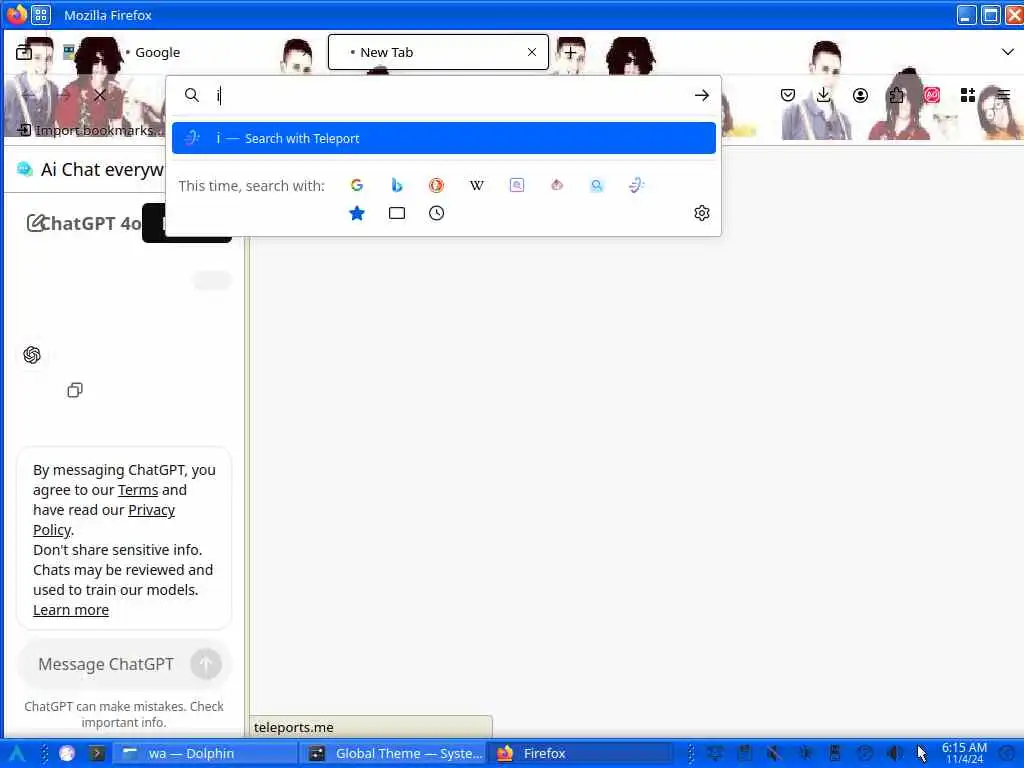
Task: Click the pink AI extension icon
Action: pyautogui.click(x=932, y=95)
